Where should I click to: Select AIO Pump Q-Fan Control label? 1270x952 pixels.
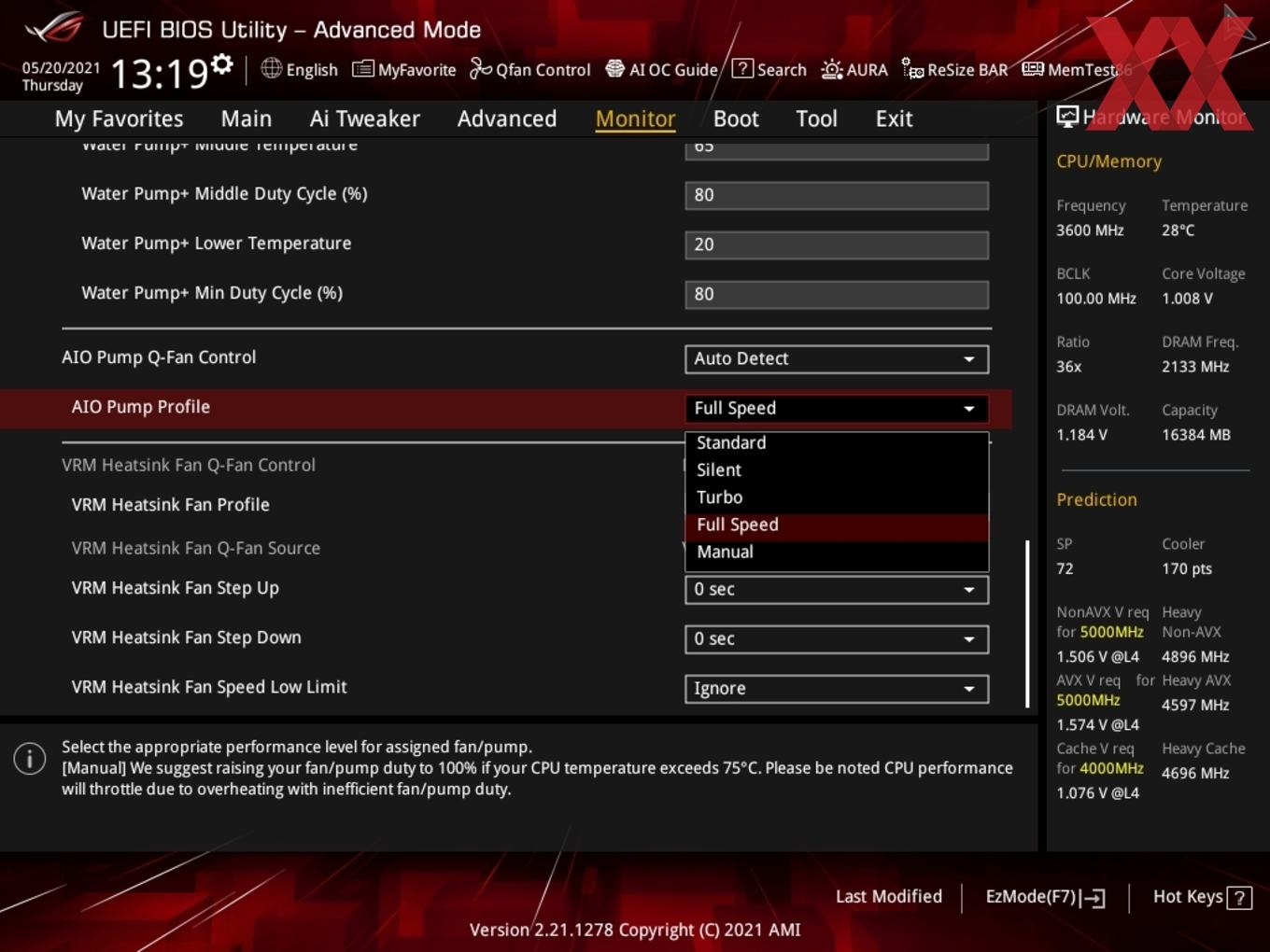pyautogui.click(x=159, y=357)
